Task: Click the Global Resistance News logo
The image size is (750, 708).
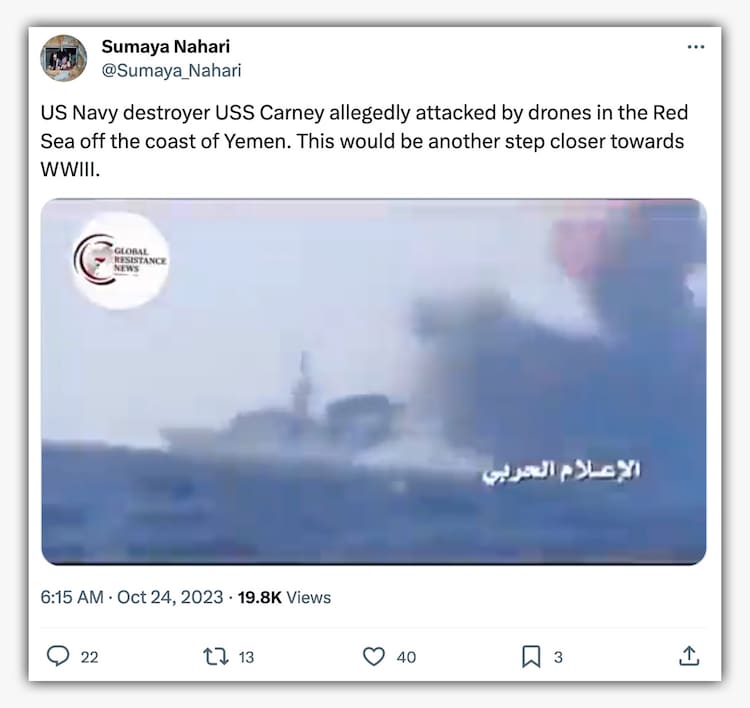Action: pos(120,260)
